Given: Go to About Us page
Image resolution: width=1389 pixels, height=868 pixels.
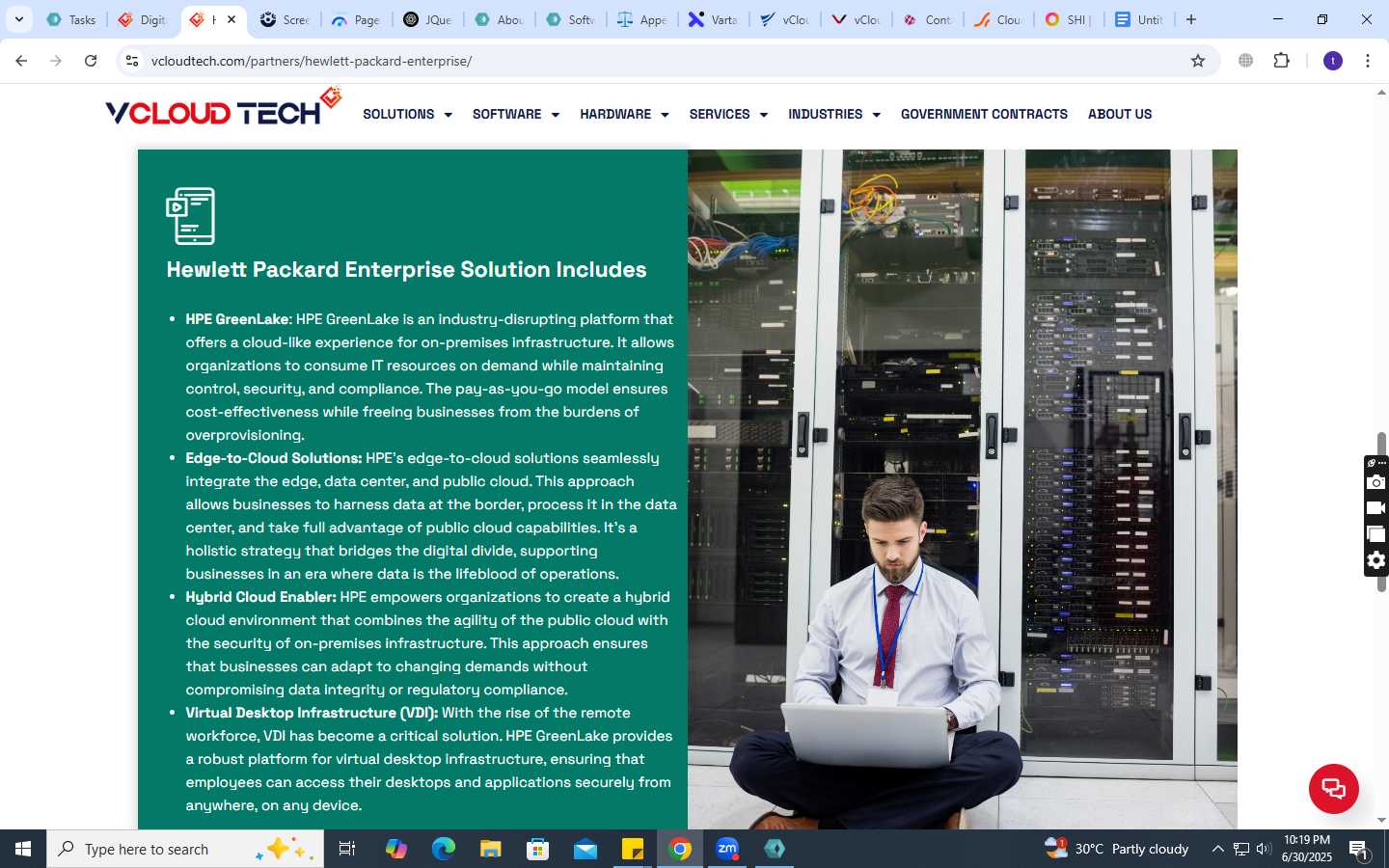Looking at the screenshot, I should [1120, 114].
